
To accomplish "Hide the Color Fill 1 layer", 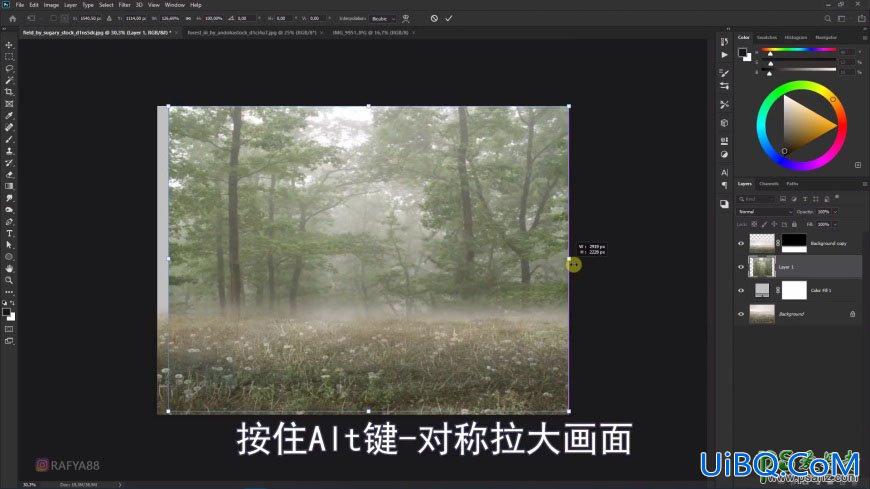I will (741, 290).
